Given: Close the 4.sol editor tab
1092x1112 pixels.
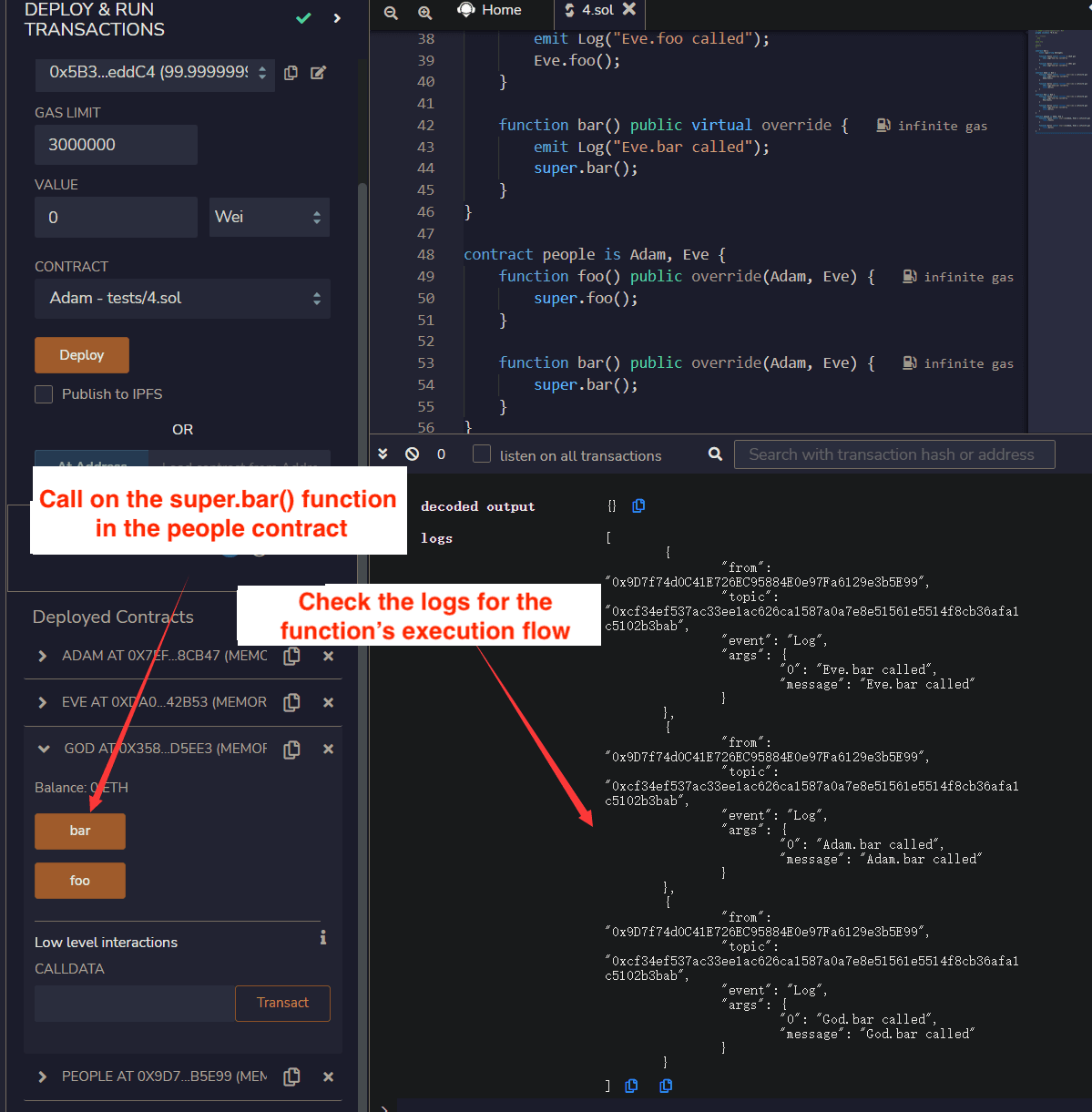Looking at the screenshot, I should [629, 9].
